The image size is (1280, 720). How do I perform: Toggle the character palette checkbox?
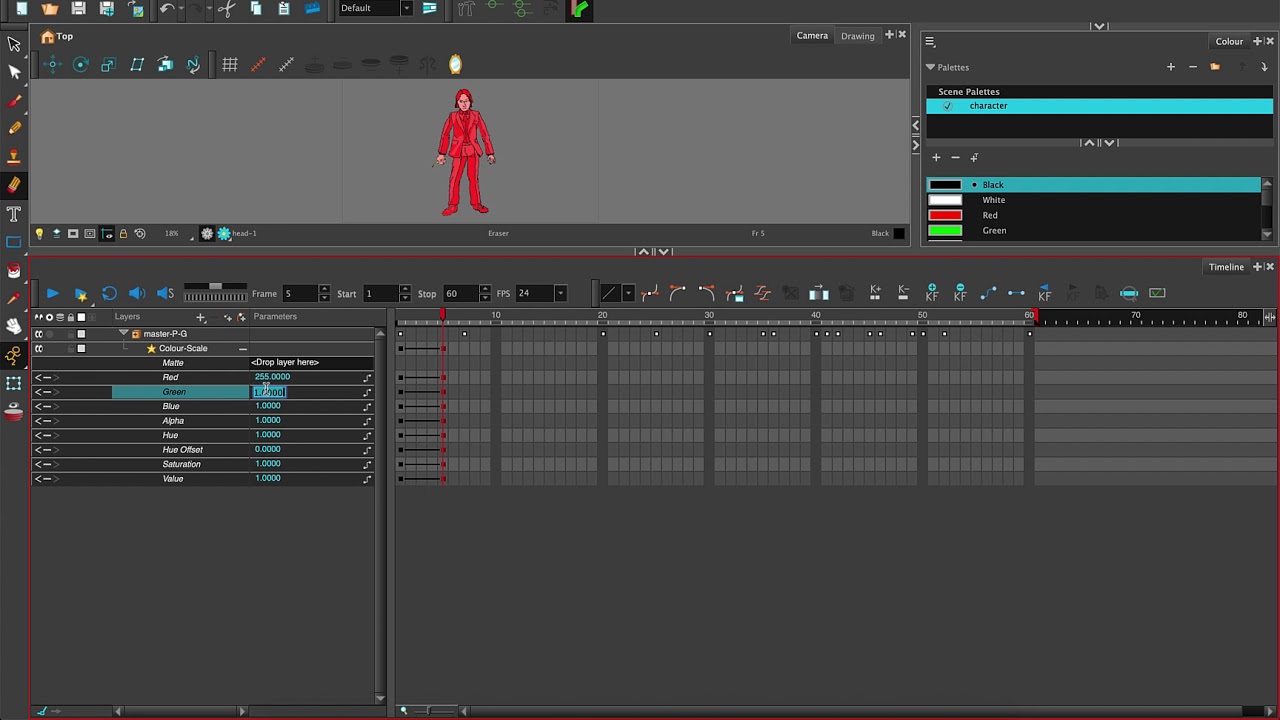[947, 106]
